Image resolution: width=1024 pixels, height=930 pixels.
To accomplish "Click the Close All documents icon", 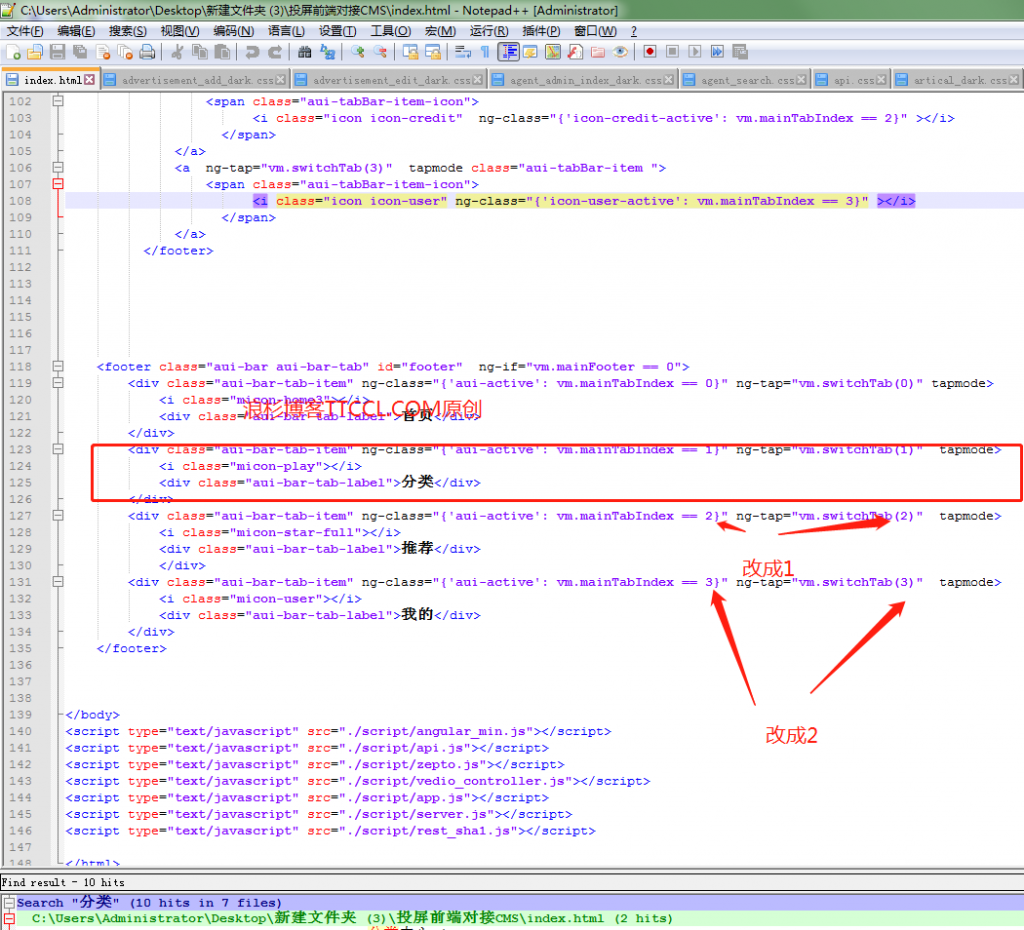I will 125,52.
